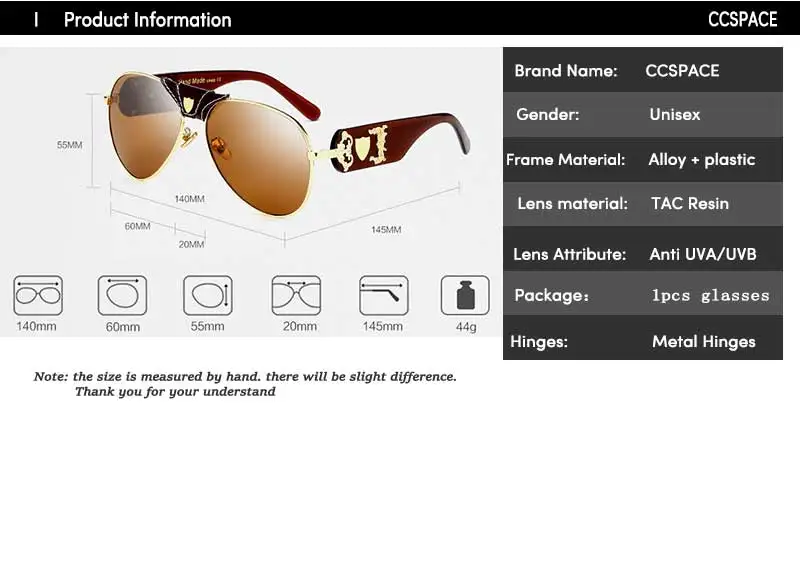Click the Metal Hinges value
800x564 pixels.
tap(704, 341)
